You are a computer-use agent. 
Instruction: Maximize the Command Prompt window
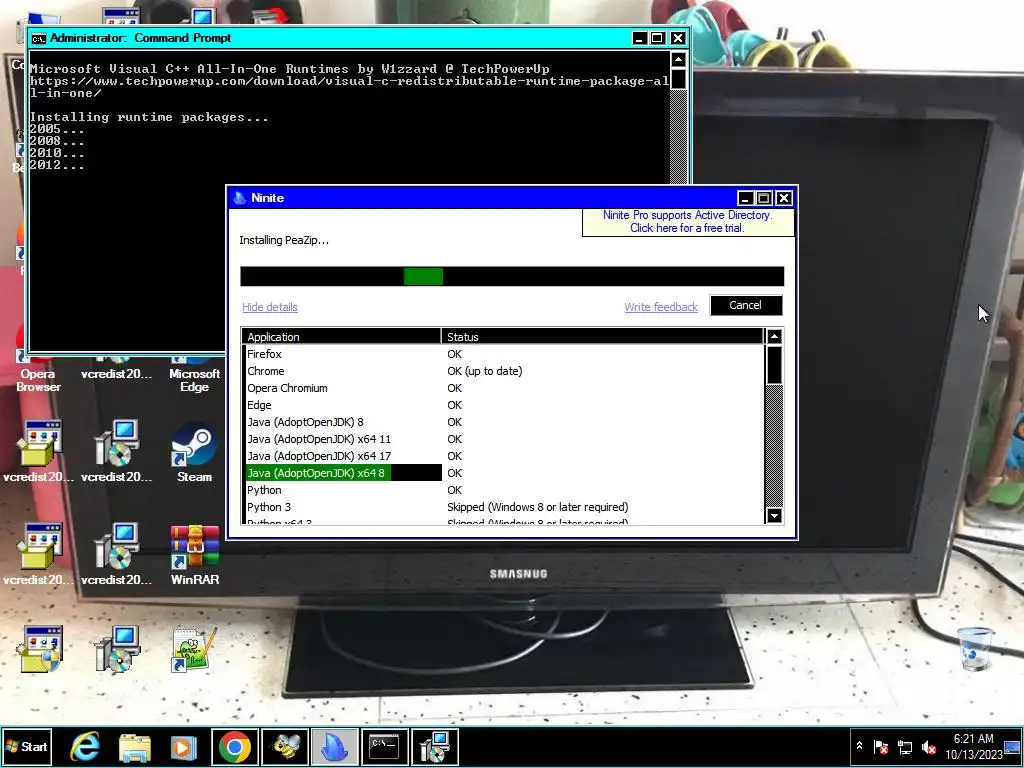[658, 38]
